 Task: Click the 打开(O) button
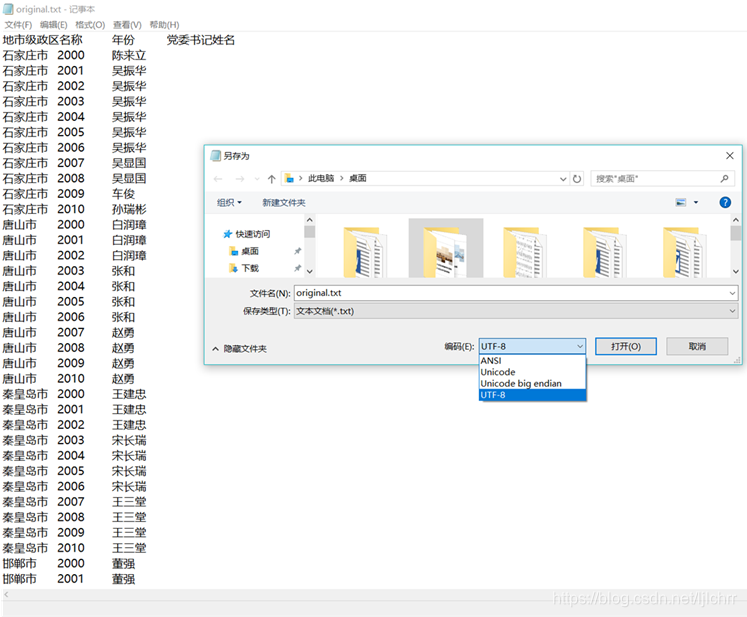click(626, 346)
